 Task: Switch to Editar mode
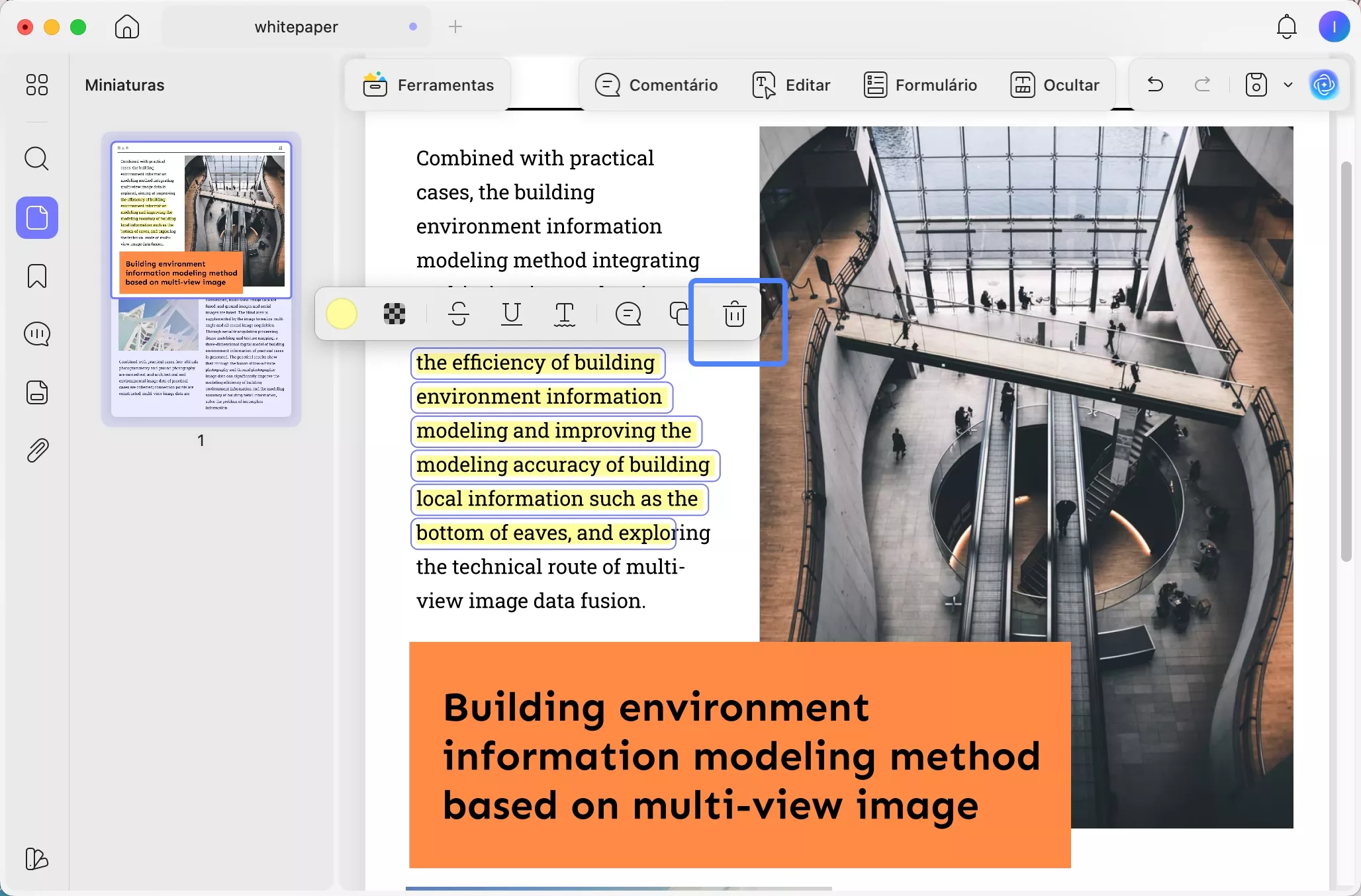coord(791,85)
